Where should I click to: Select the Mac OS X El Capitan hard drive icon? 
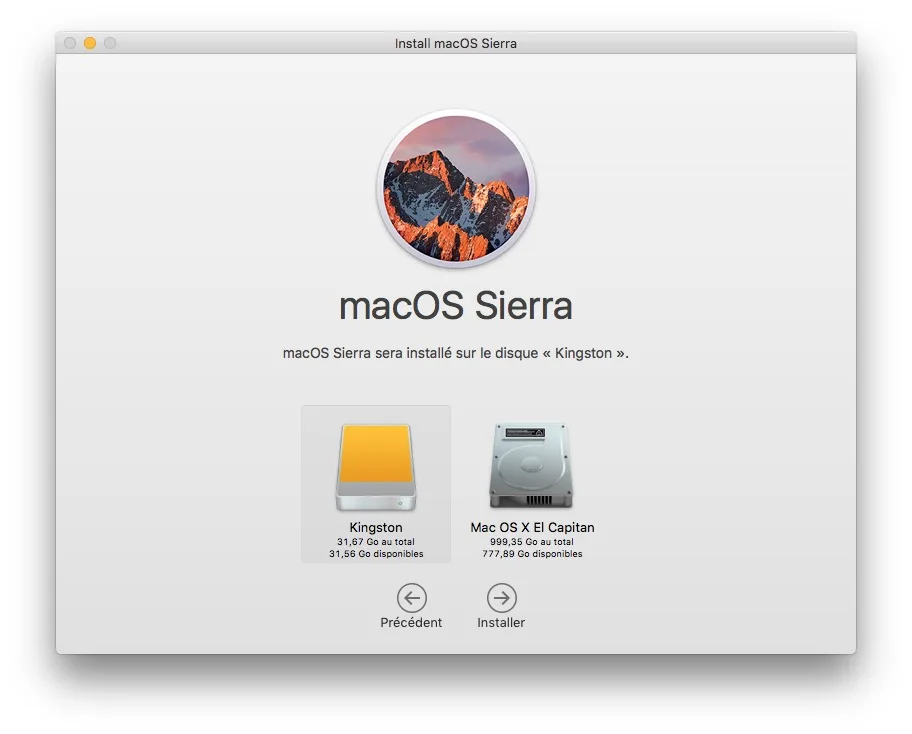(530, 463)
